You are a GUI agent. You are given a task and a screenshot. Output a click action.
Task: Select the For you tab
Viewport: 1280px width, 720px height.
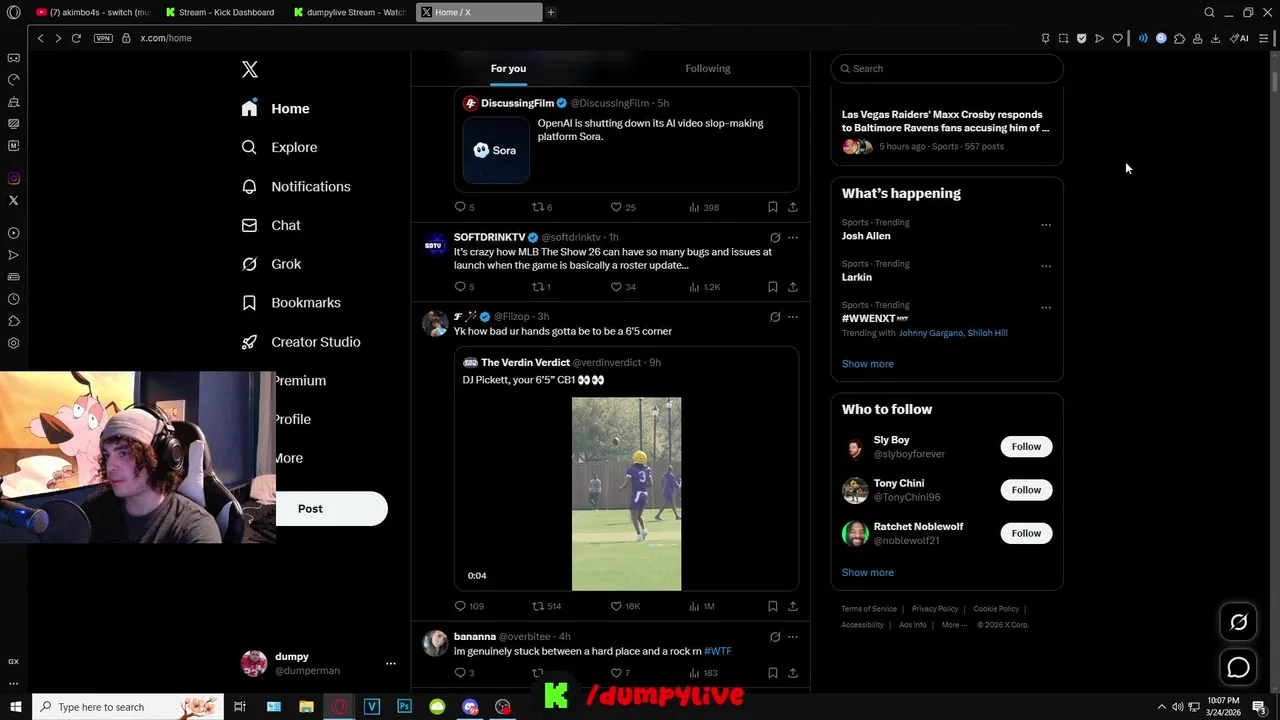point(508,68)
